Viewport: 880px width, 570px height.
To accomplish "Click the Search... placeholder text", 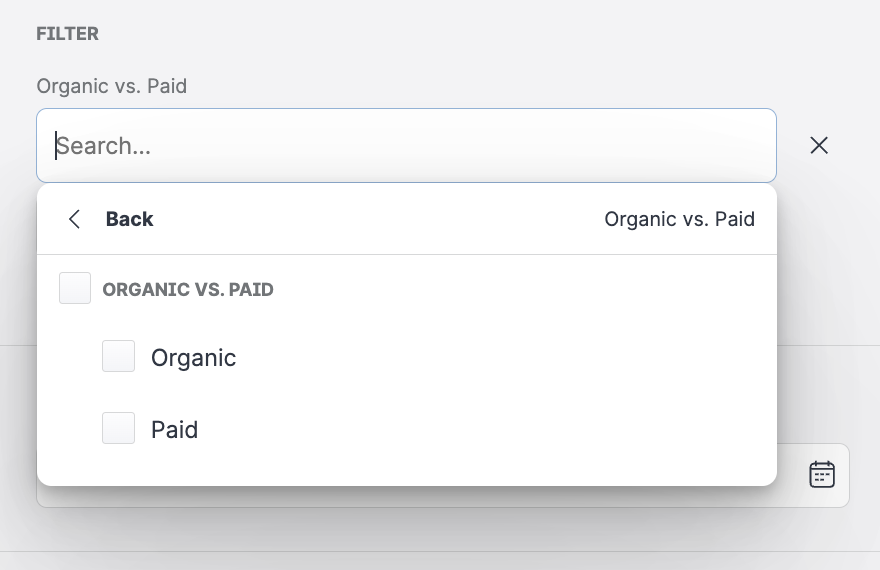I will [104, 146].
